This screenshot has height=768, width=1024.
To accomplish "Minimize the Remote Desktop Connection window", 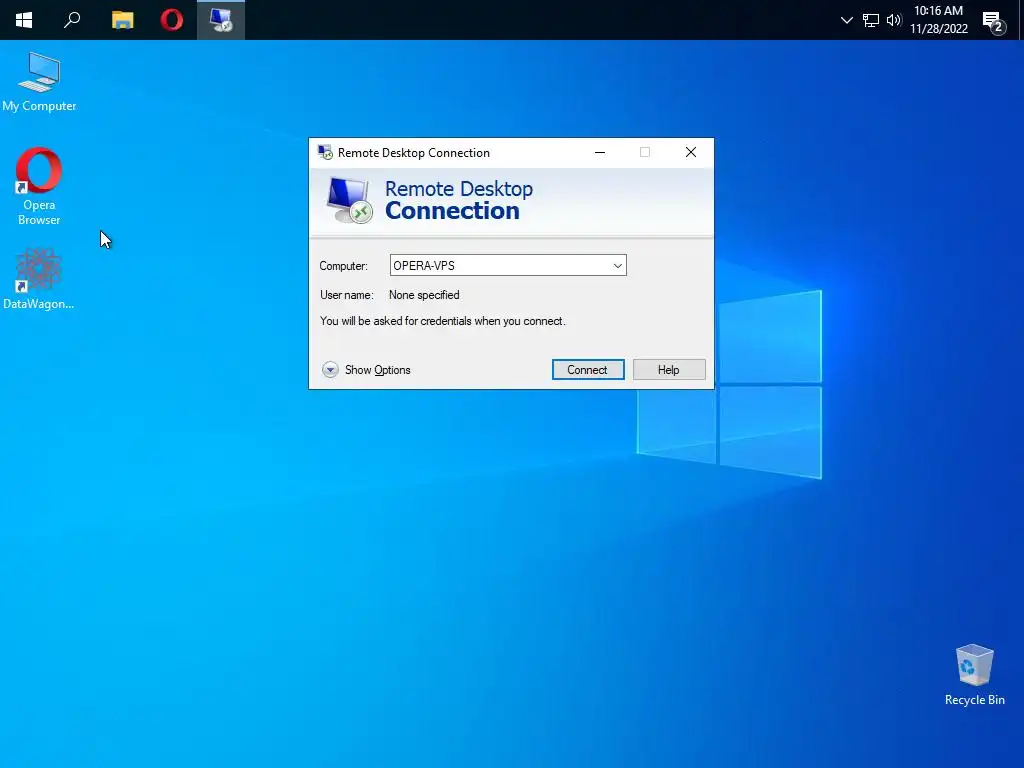I will coord(600,152).
